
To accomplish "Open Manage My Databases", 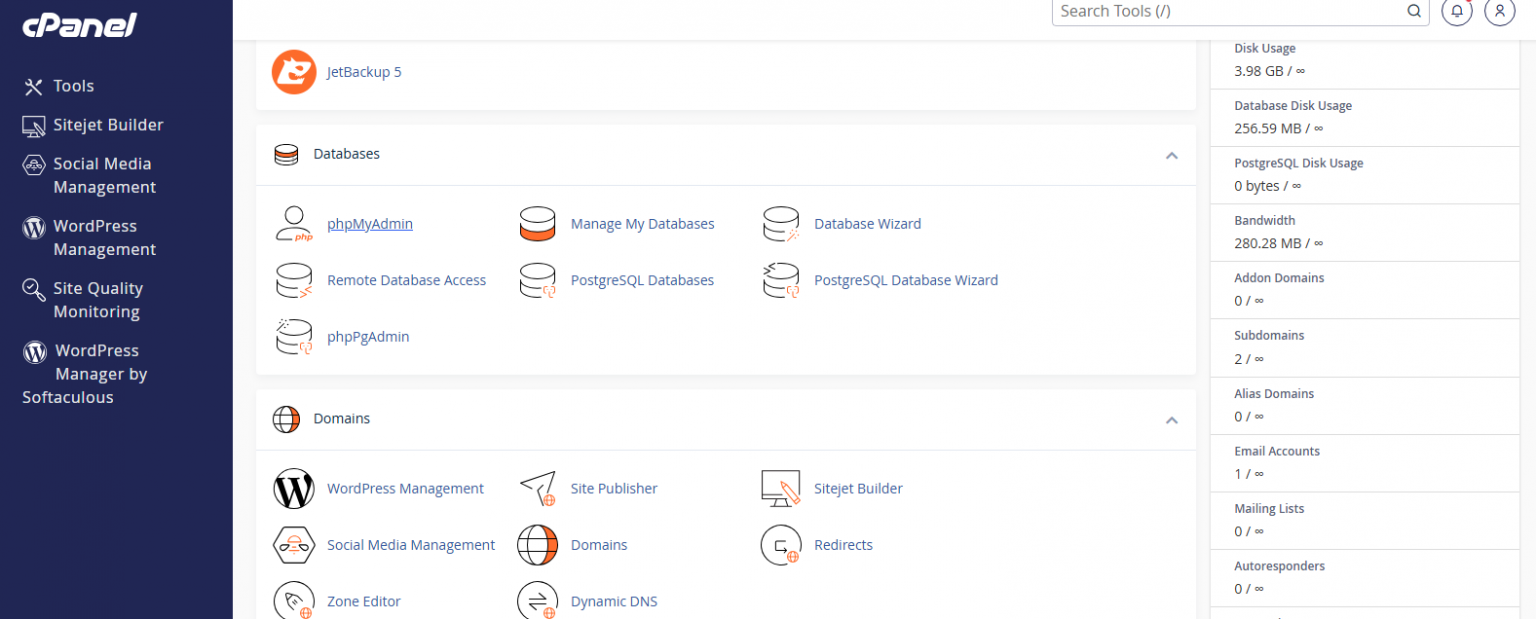I will coord(642,223).
